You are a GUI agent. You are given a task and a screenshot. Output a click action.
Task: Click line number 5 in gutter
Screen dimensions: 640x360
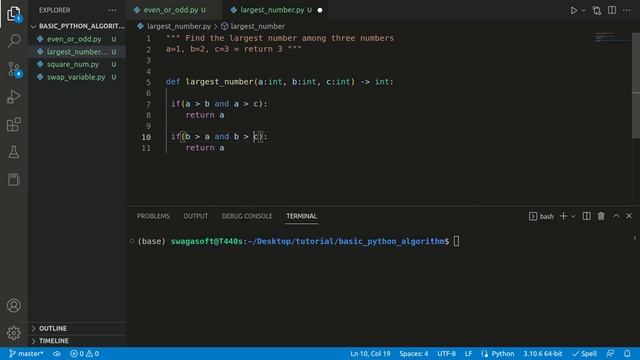148,82
